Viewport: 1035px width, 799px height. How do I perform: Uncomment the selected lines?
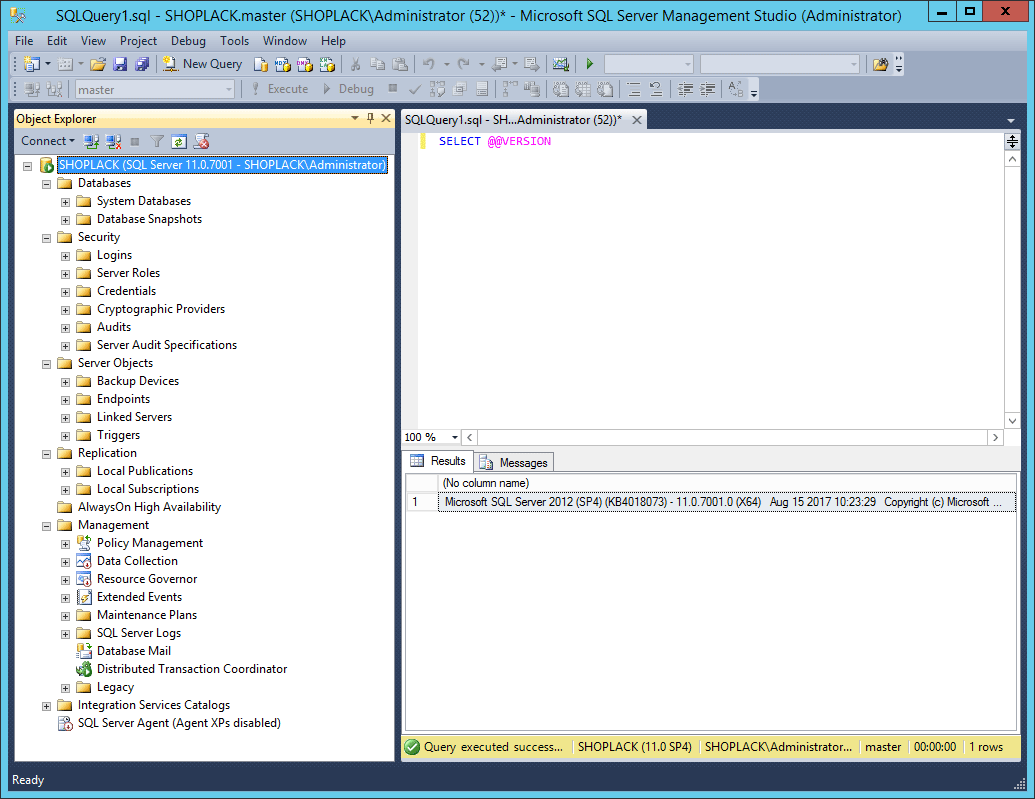click(655, 89)
